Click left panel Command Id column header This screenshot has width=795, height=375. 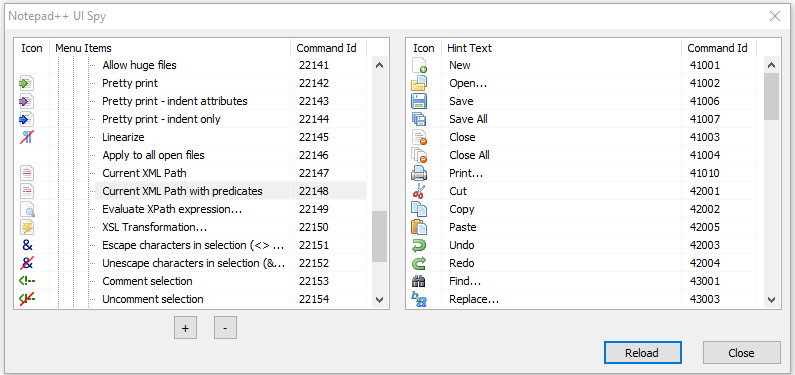[x=329, y=48]
